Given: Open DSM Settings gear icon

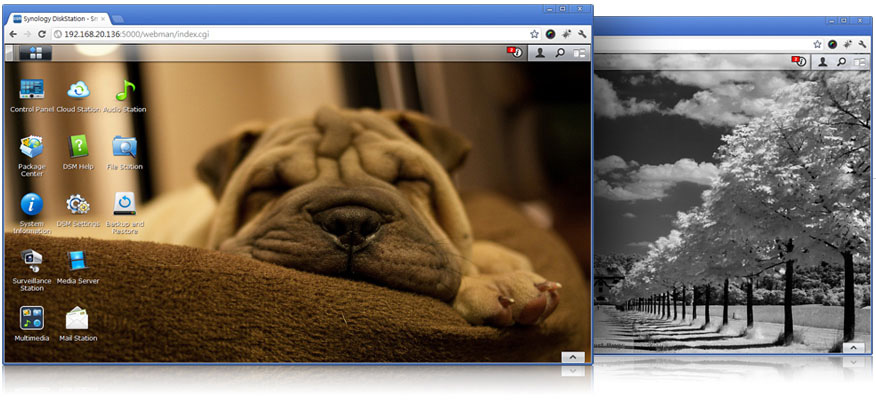Looking at the screenshot, I should [78, 205].
